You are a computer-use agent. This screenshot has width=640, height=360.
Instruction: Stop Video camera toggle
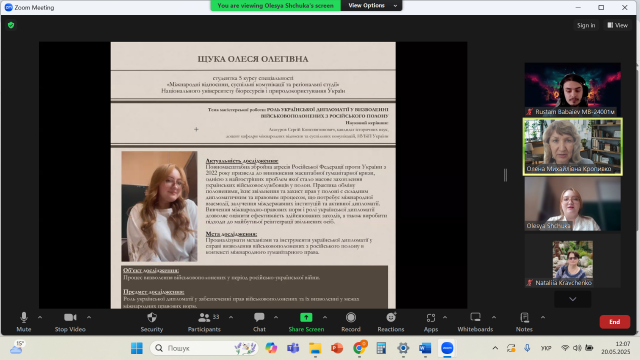click(x=70, y=322)
